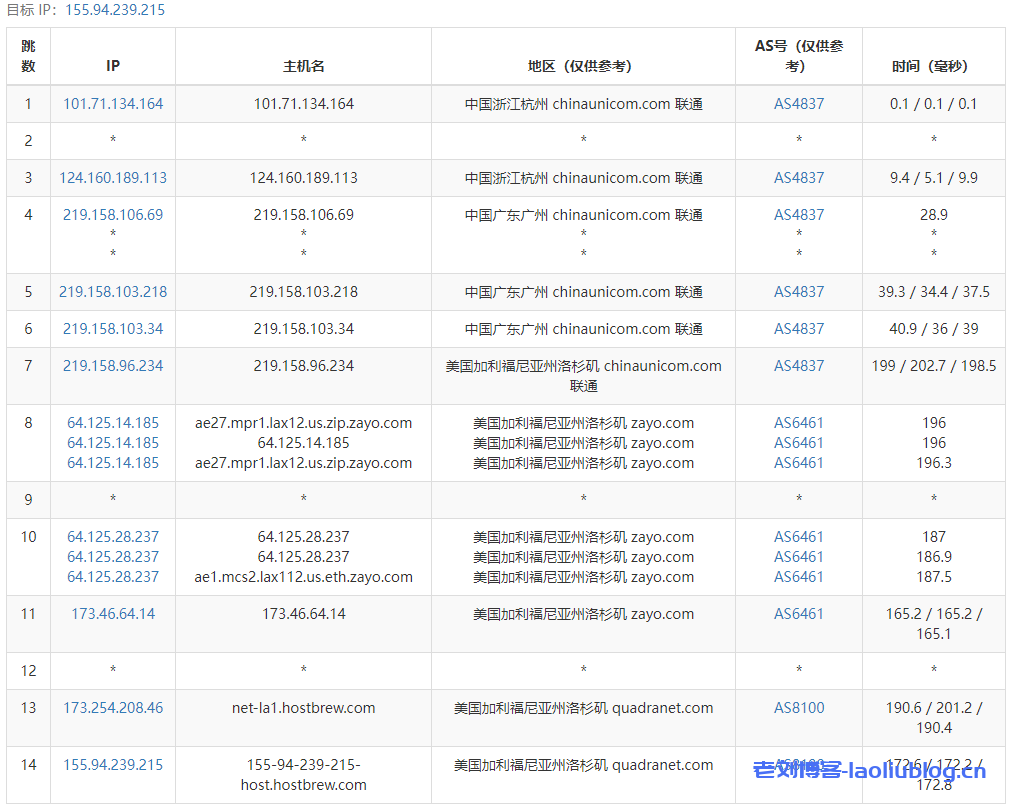Open an AS6461 link on hop 8
The image size is (1012, 808).
coord(798,422)
